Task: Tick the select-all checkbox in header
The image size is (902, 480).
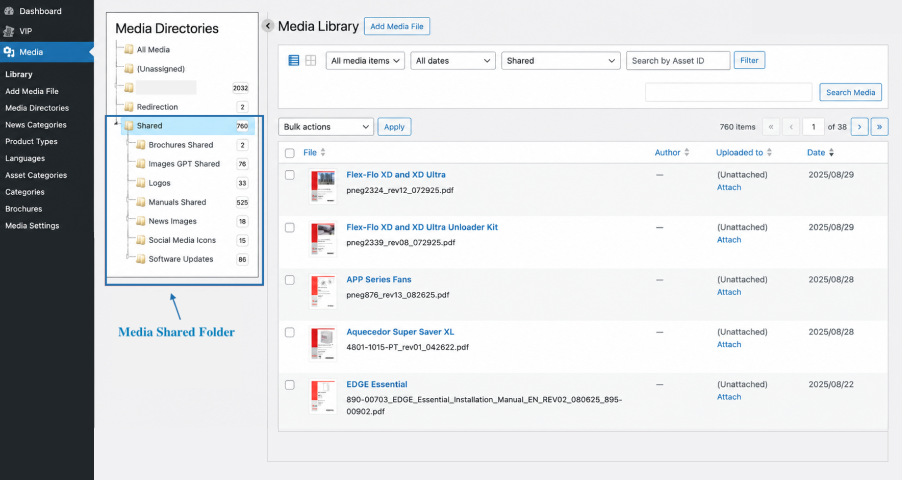Action: pyautogui.click(x=290, y=153)
